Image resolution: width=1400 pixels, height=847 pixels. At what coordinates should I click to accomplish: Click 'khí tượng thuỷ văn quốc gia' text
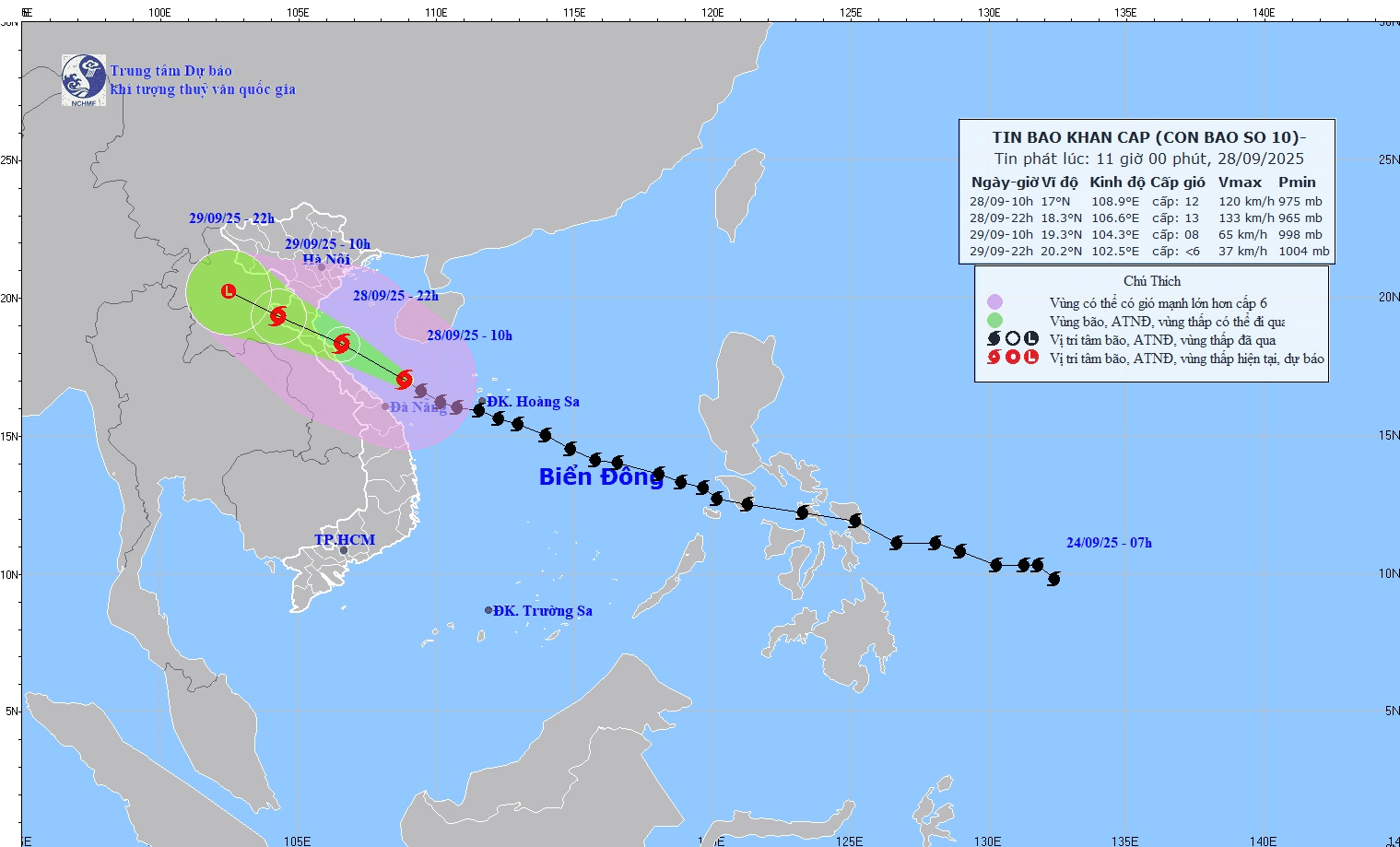point(203,89)
